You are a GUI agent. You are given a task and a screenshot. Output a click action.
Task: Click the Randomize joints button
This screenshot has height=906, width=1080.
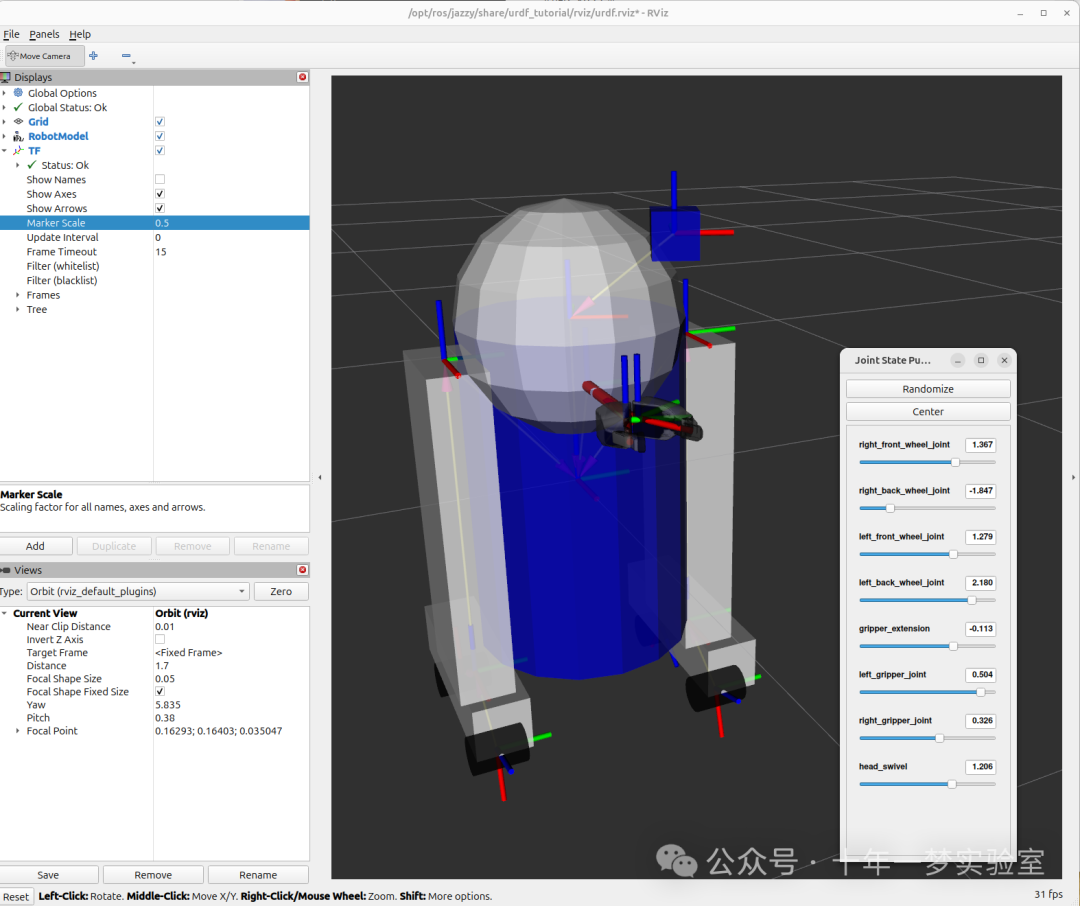pos(928,389)
